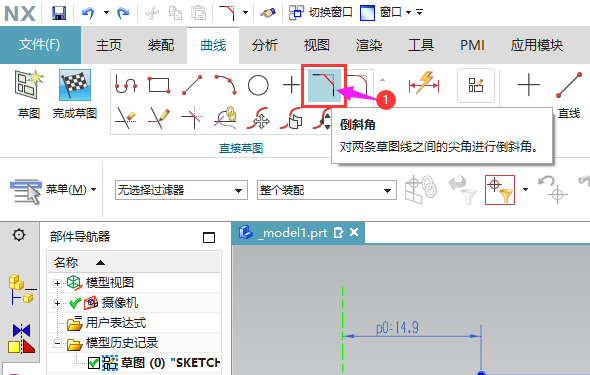Viewport: 590px width, 375px height.
Task: Click the curve with chain links icon
Action: pyautogui.click(x=225, y=118)
